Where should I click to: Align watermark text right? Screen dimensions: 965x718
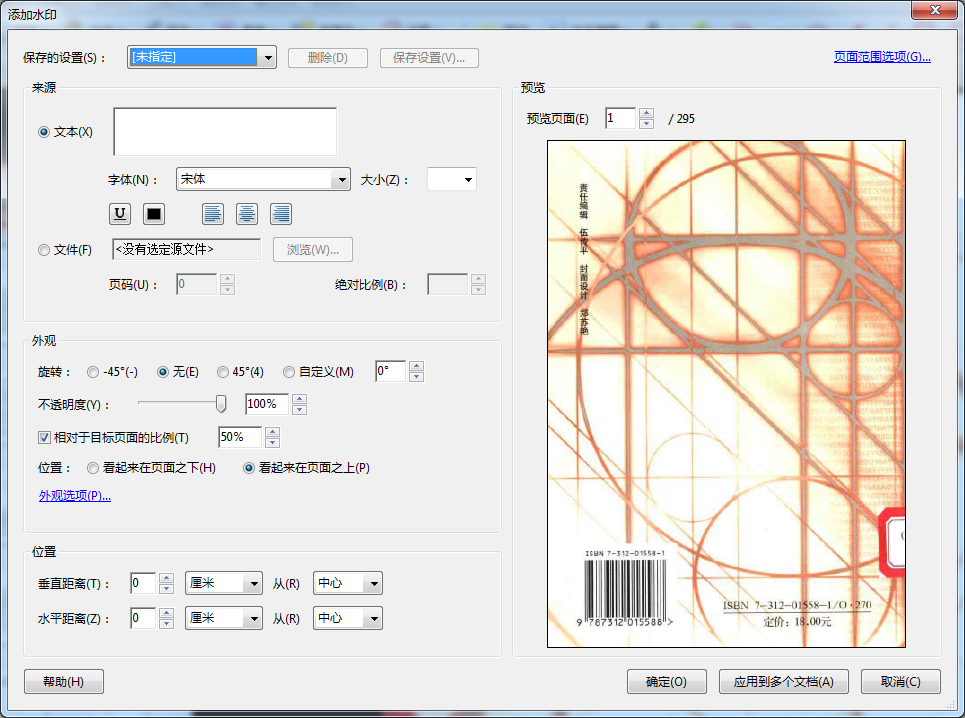coord(281,214)
